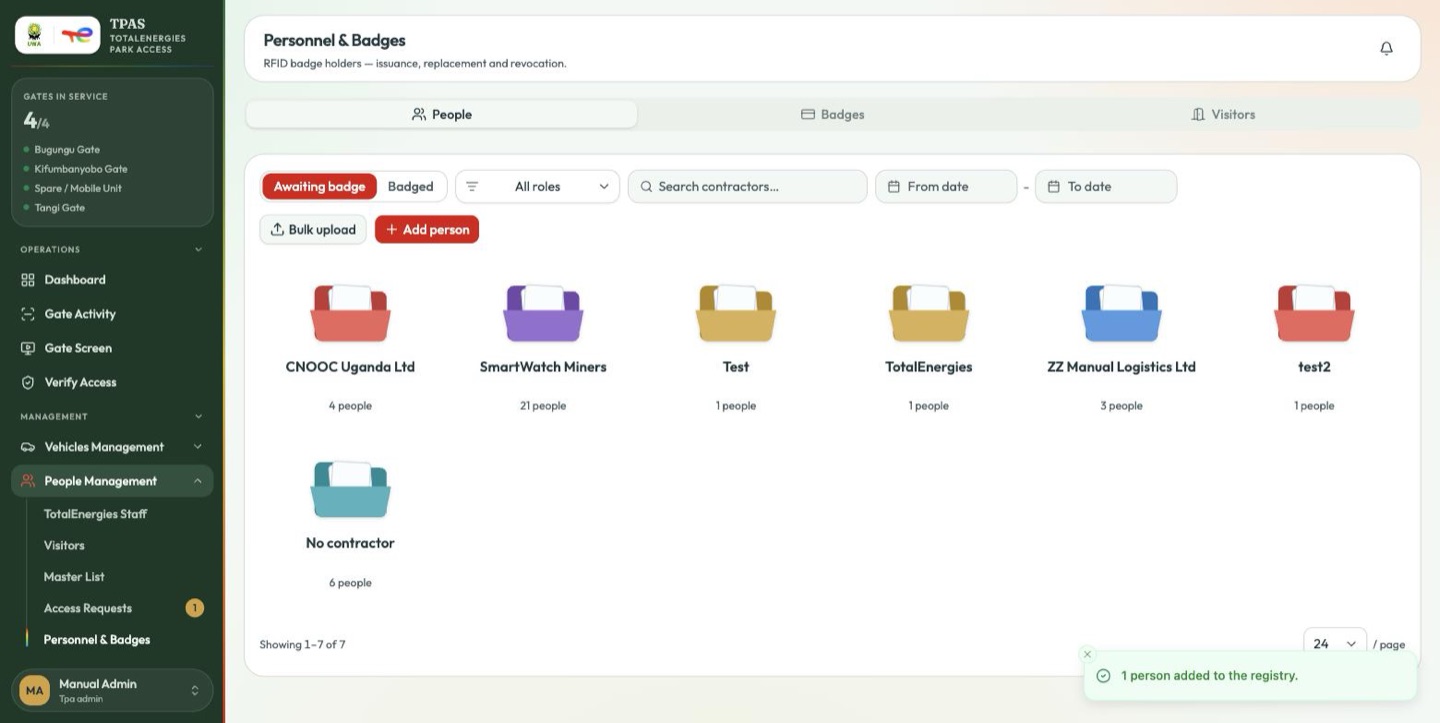Select the People tab
Viewport: 1440px width, 723px height.
[x=442, y=114]
